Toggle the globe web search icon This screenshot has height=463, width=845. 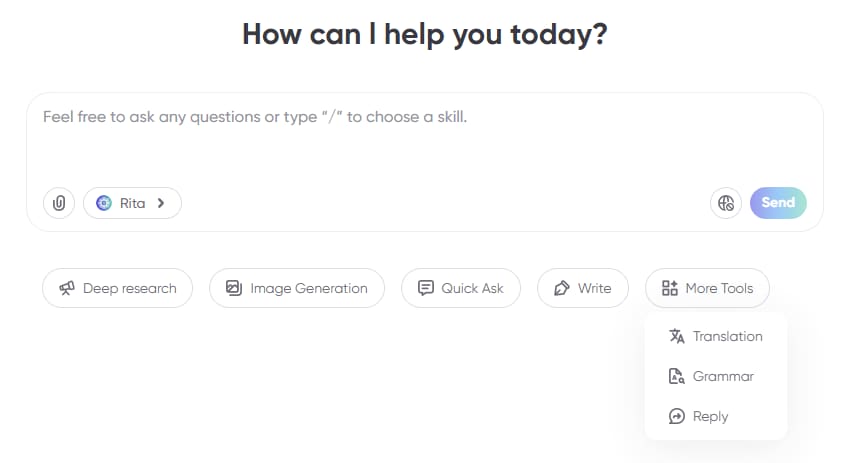(726, 203)
